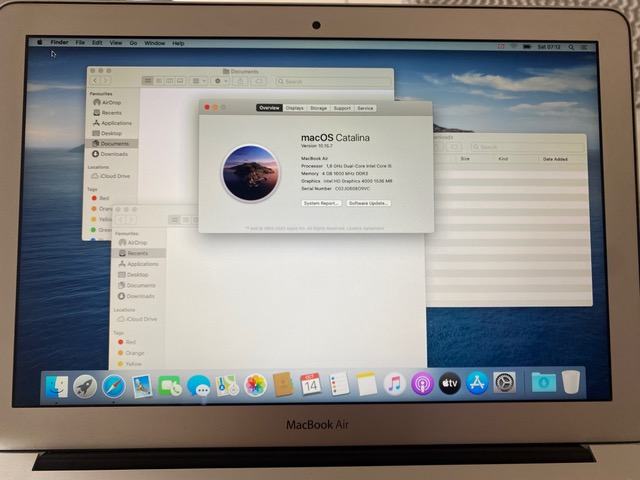
Task: Click Search field in right Finder window
Action: point(528,147)
